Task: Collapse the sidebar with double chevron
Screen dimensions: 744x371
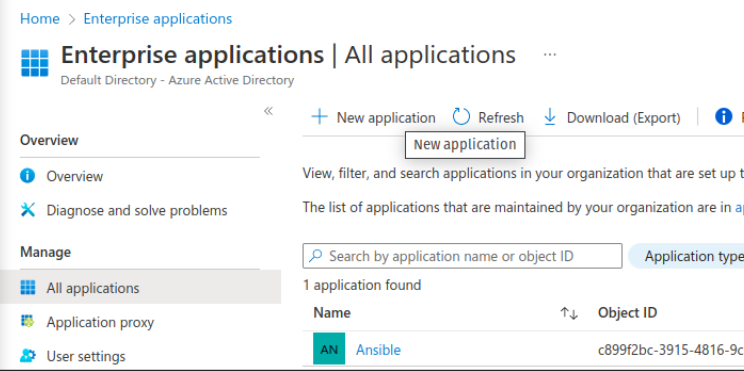Action: [268, 111]
